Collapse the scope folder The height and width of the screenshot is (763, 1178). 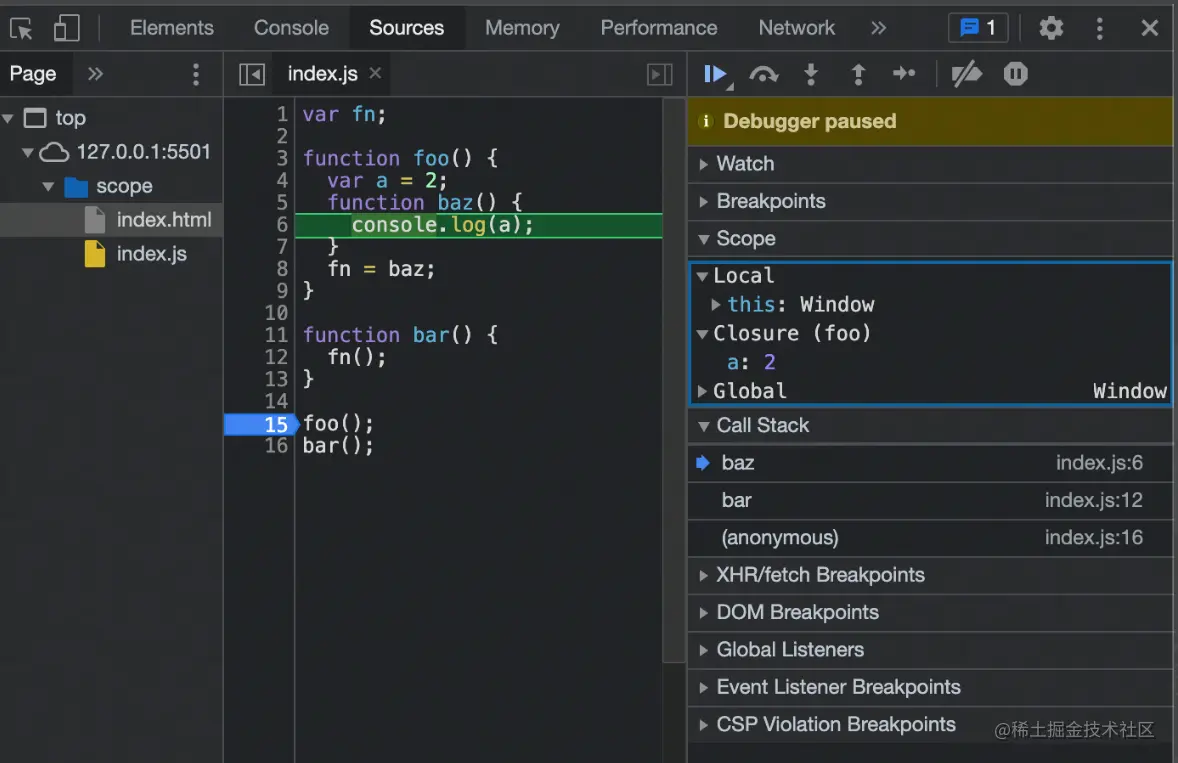coord(48,186)
